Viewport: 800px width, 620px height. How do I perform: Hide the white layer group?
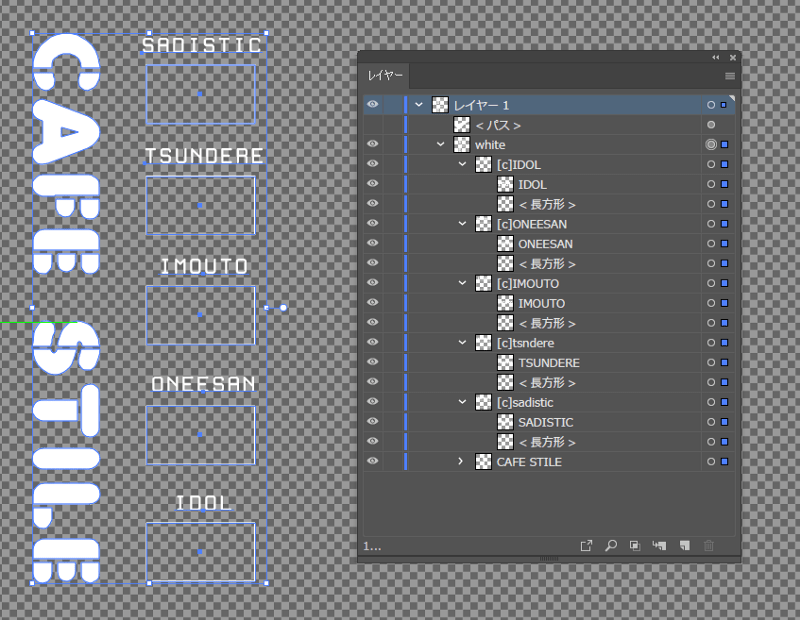372,144
